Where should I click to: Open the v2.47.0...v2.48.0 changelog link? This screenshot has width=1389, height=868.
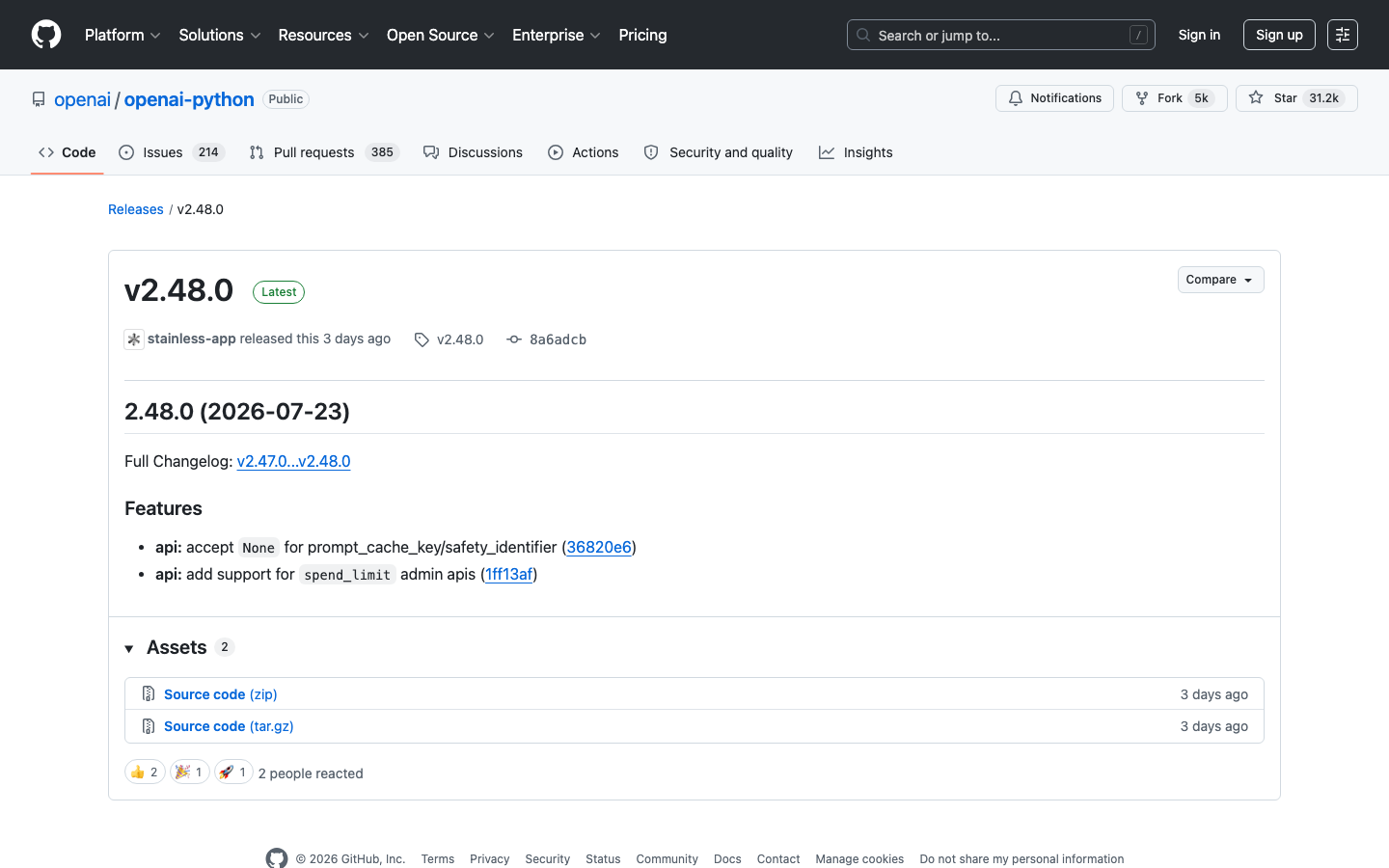coord(293,461)
